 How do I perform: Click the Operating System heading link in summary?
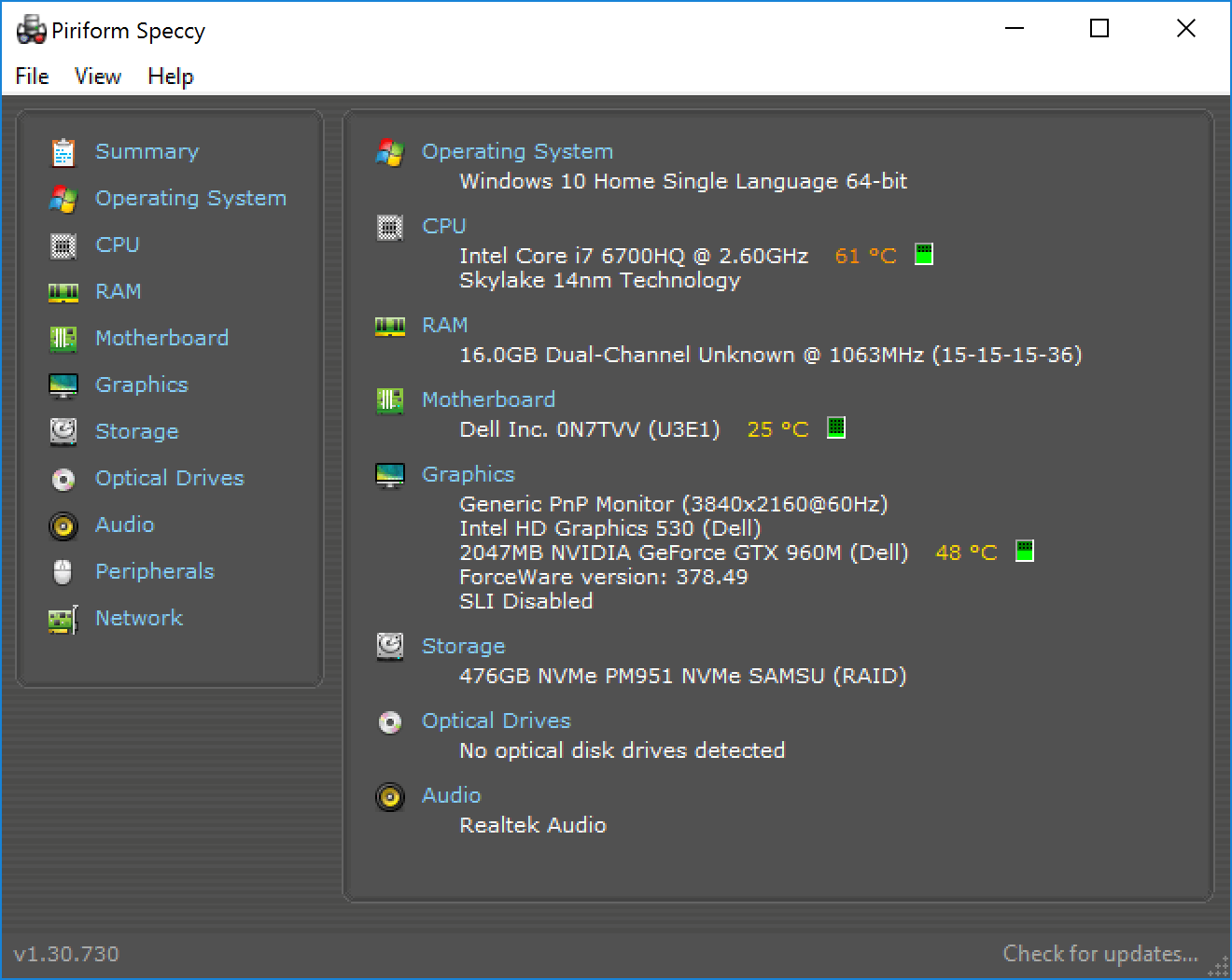click(x=517, y=151)
